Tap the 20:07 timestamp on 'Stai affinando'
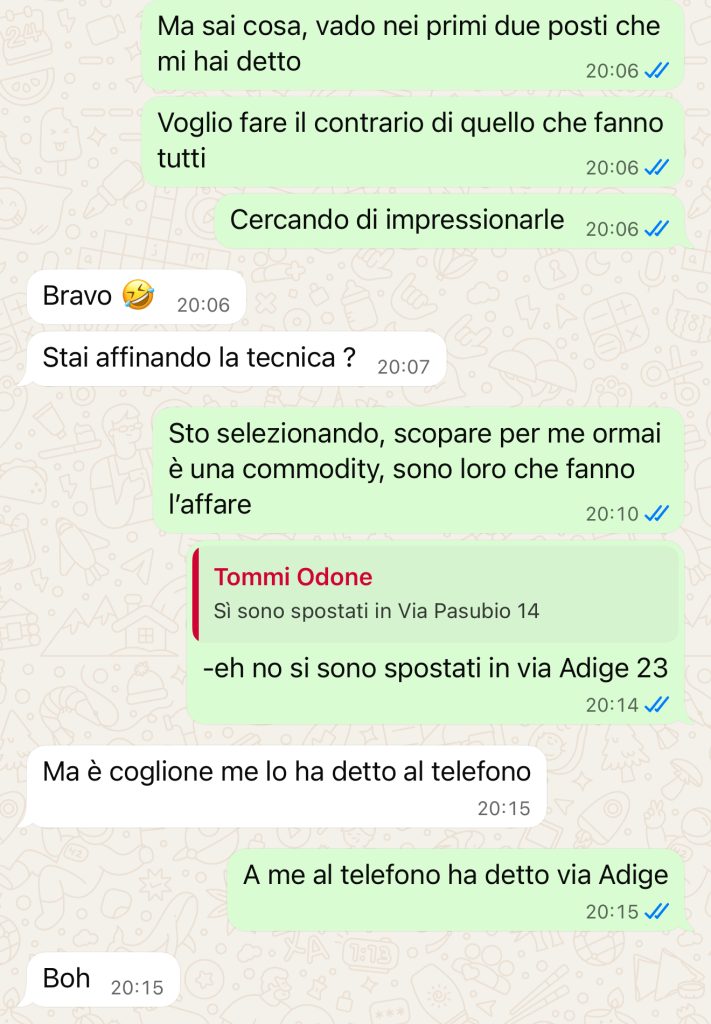 click(x=403, y=366)
